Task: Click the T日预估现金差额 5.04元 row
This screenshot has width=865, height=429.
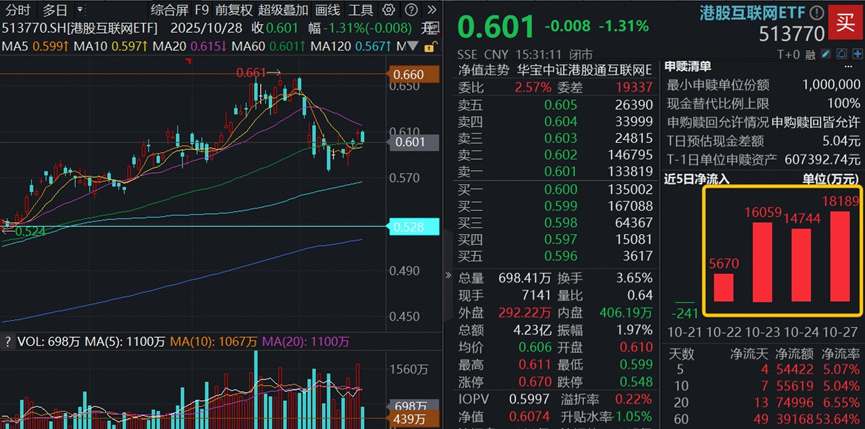Action: pos(763,141)
